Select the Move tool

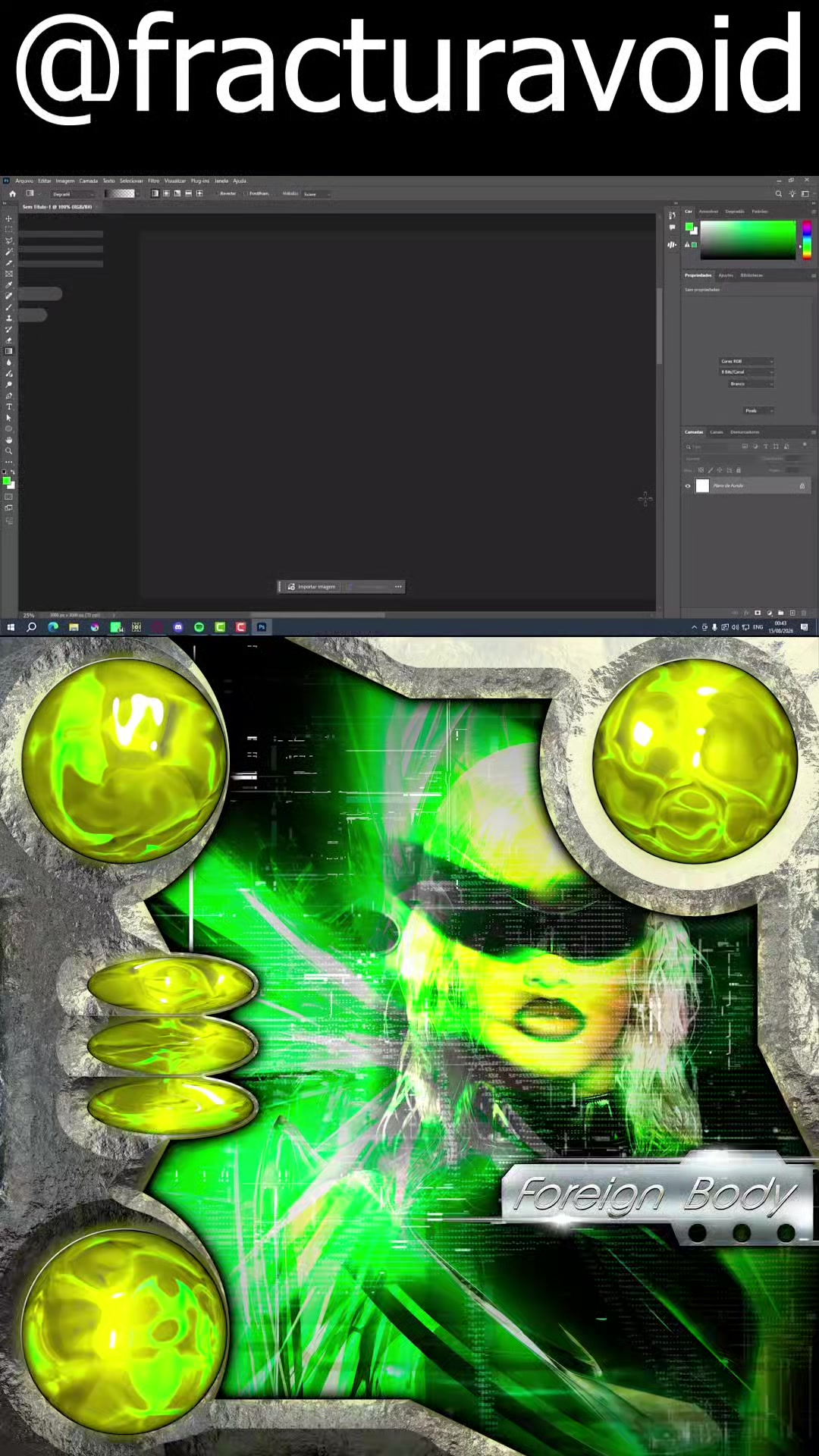(9, 218)
